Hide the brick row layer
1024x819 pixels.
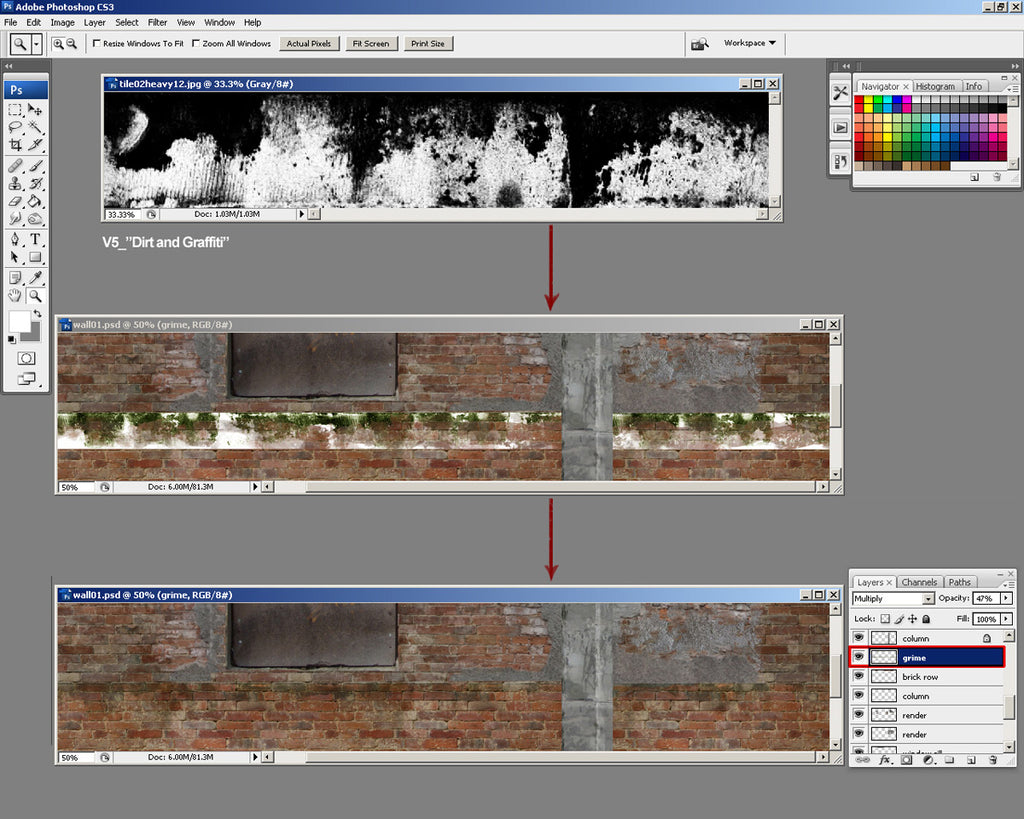[x=858, y=677]
